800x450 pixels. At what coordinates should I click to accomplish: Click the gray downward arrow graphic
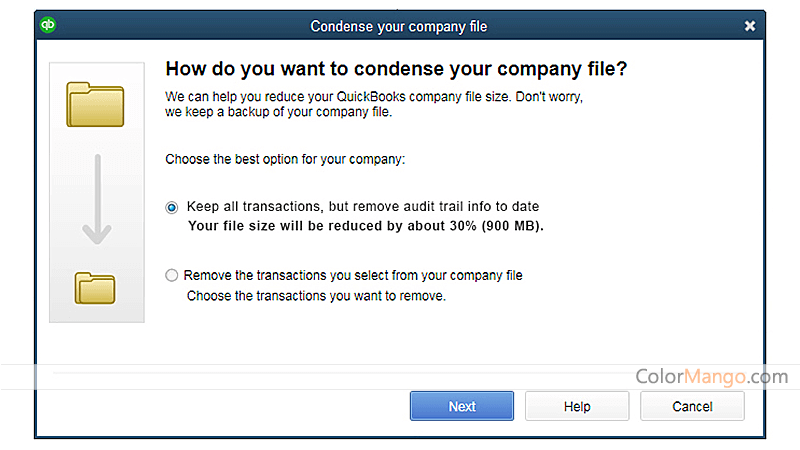[x=97, y=199]
